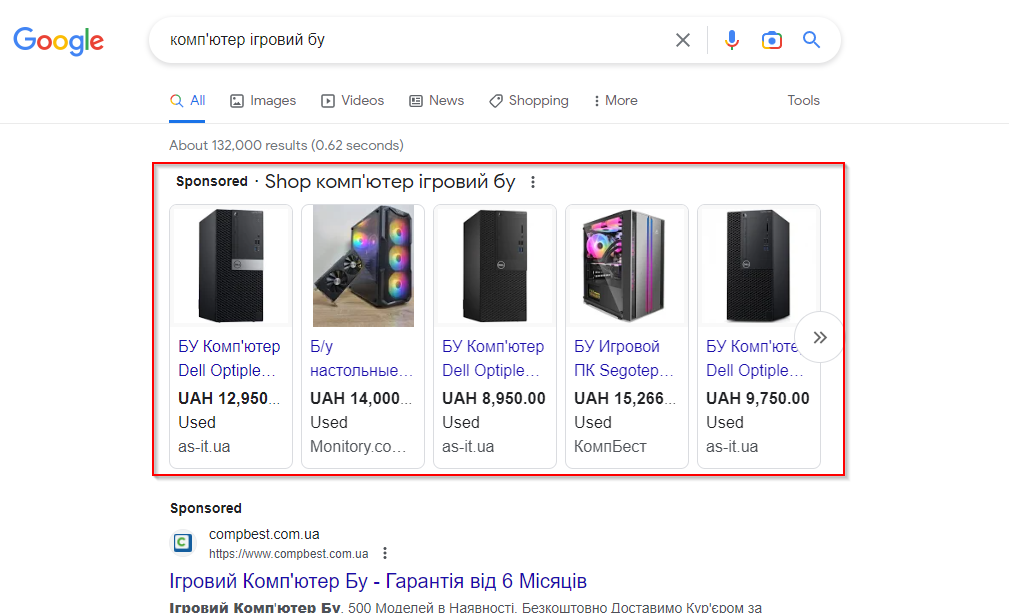Open the Б/у настольные Monitory product link
1009x613 pixels.
pyautogui.click(x=361, y=358)
